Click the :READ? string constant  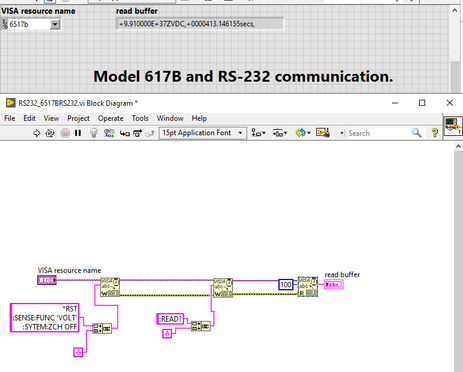tap(170, 319)
